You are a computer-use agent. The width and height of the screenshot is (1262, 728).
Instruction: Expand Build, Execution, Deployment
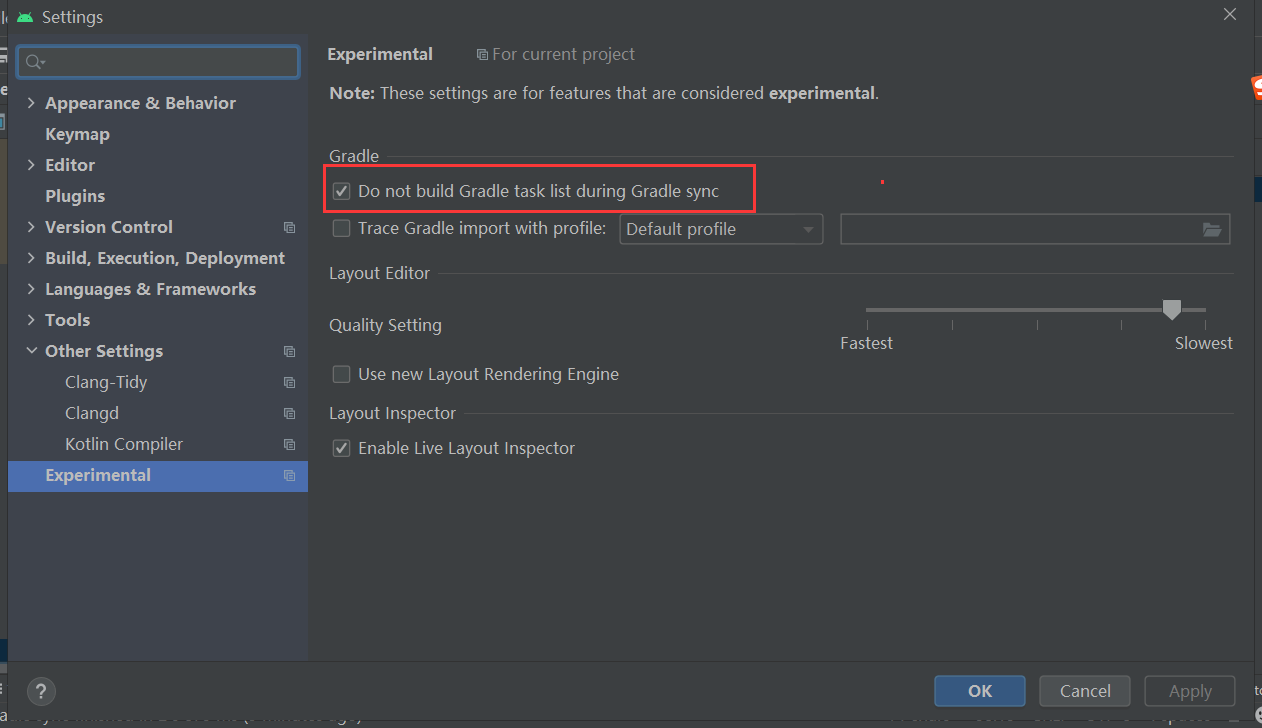31,257
